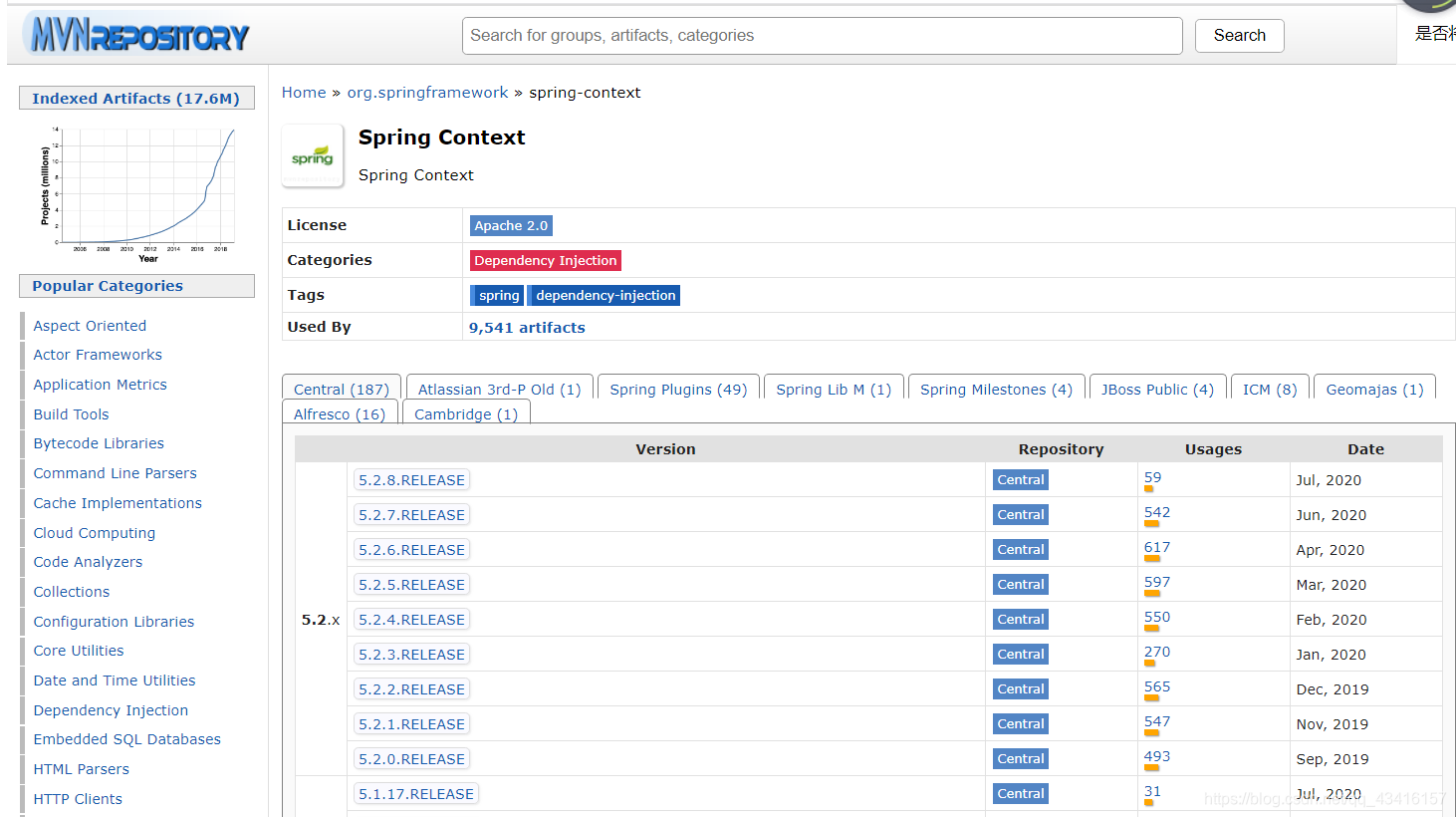Image resolution: width=1456 pixels, height=817 pixels.
Task: Click the dependency-injection tag
Action: coord(605,296)
